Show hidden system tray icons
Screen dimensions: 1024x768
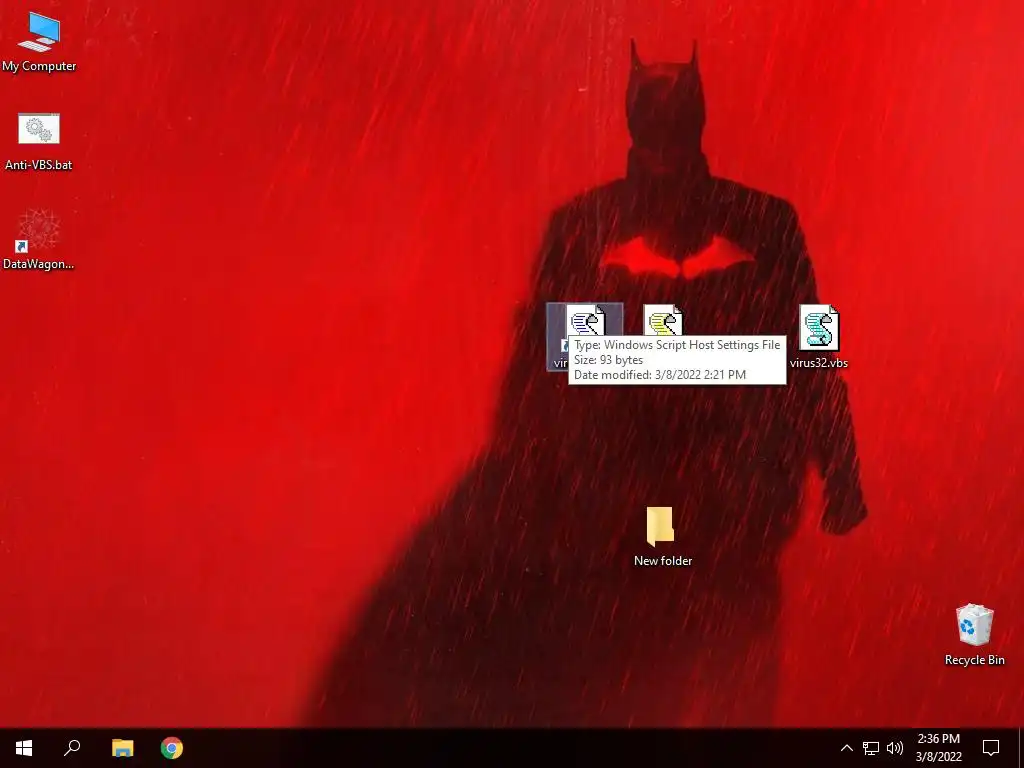pyautogui.click(x=846, y=748)
